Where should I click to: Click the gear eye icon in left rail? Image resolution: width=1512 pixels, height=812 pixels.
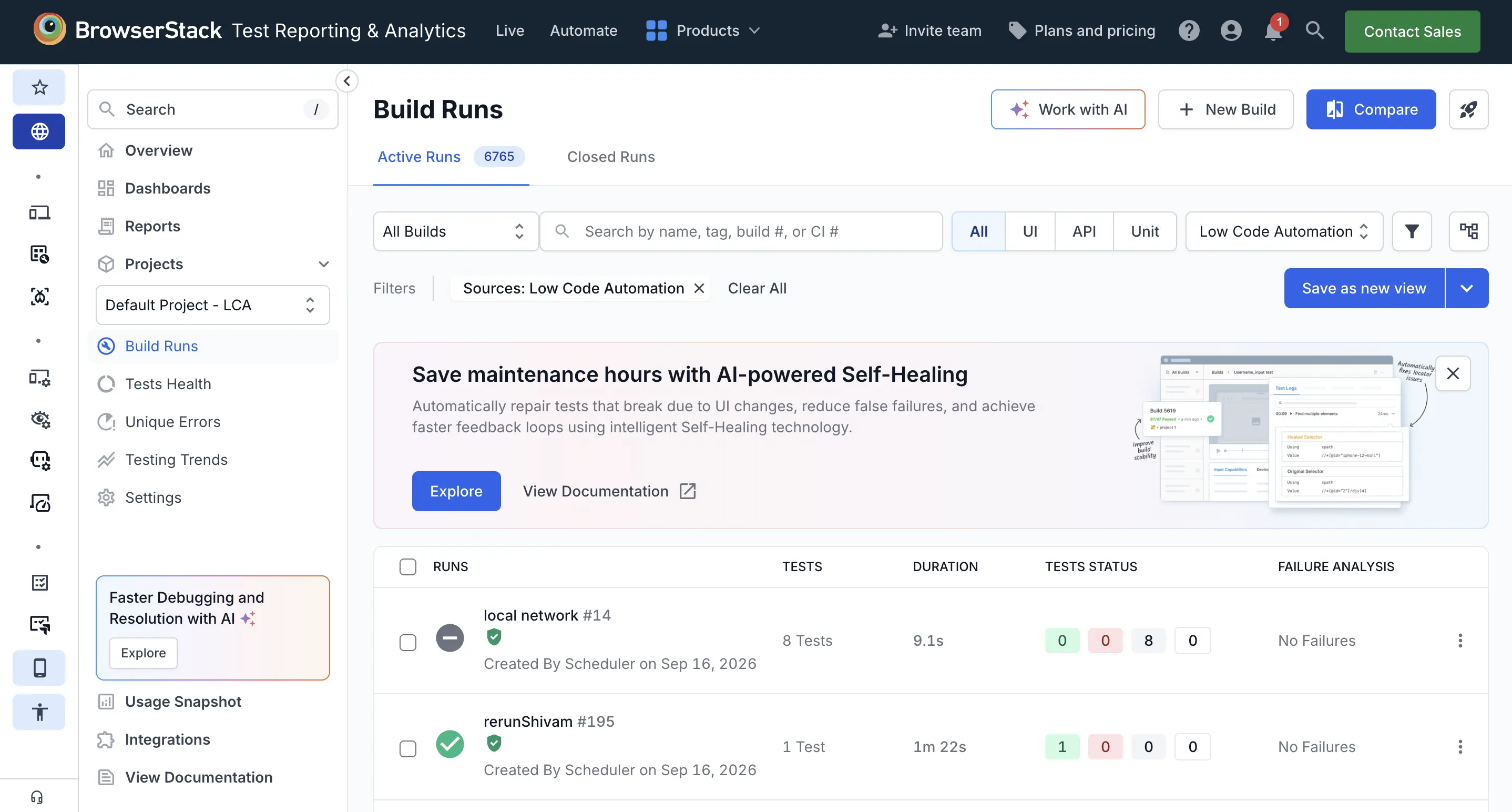coord(39,419)
